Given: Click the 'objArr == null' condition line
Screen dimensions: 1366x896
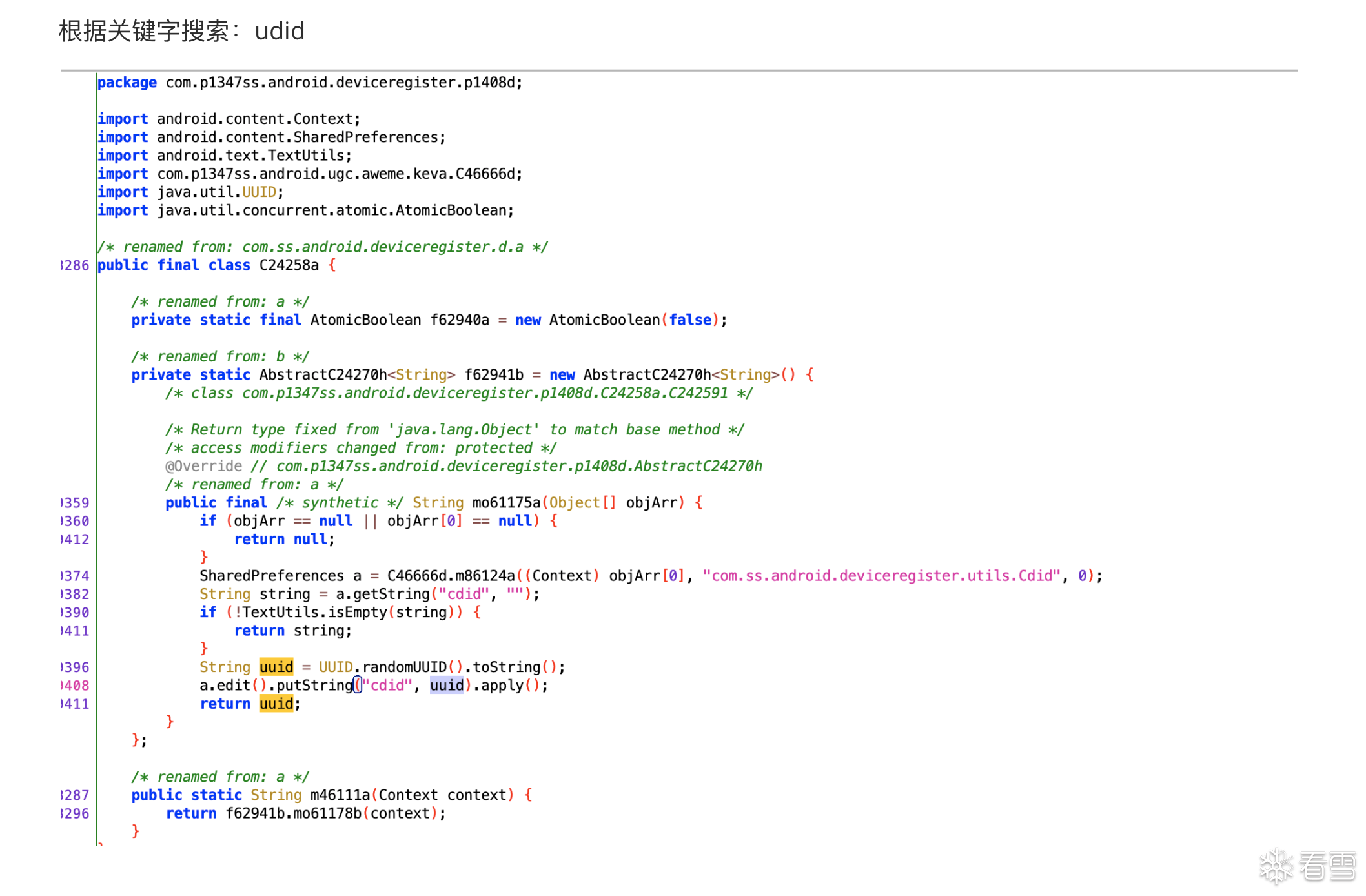Looking at the screenshot, I should click(378, 521).
